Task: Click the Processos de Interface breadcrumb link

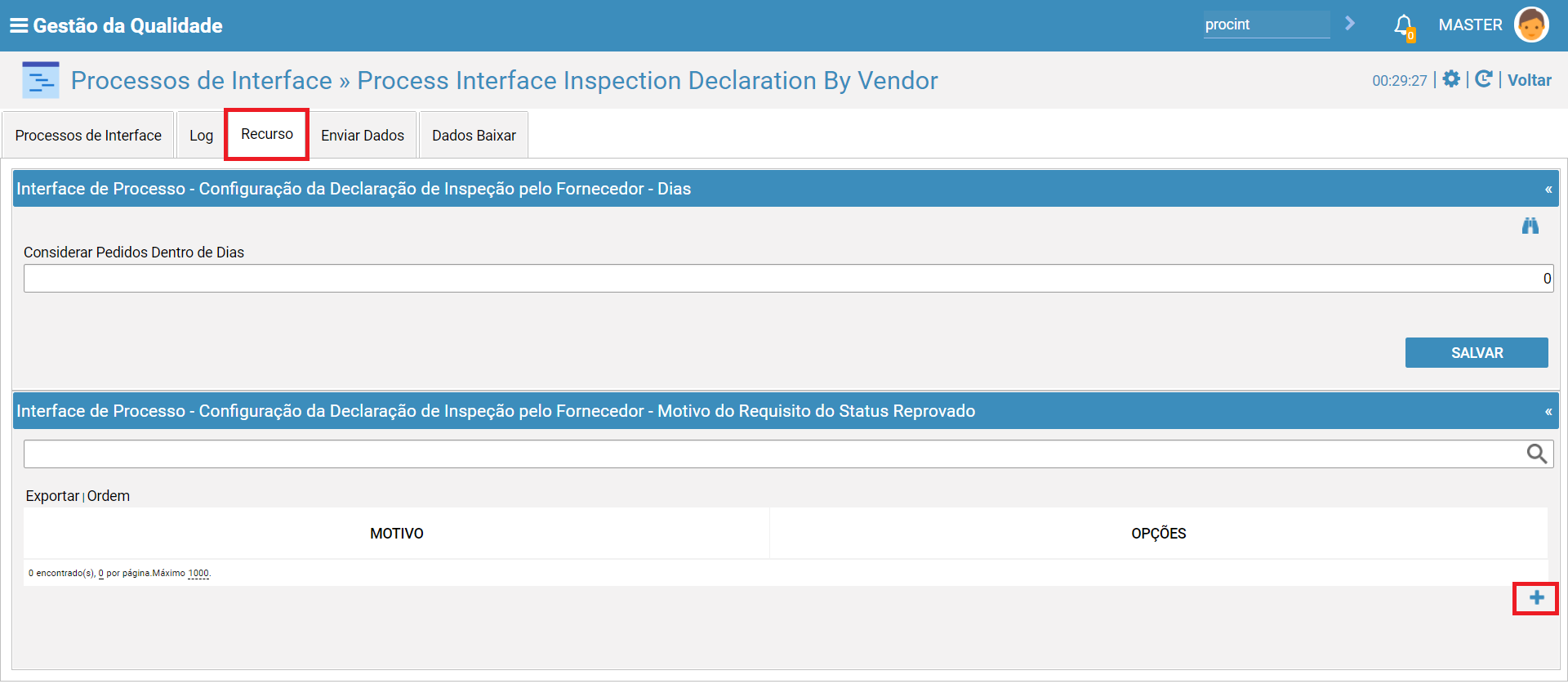Action: tap(202, 80)
